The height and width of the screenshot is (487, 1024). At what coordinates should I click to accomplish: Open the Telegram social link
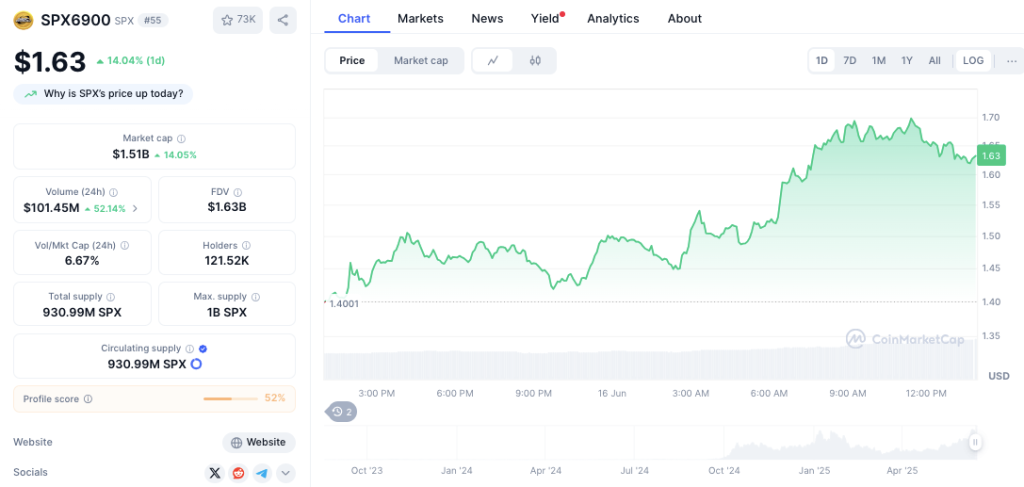point(262,473)
